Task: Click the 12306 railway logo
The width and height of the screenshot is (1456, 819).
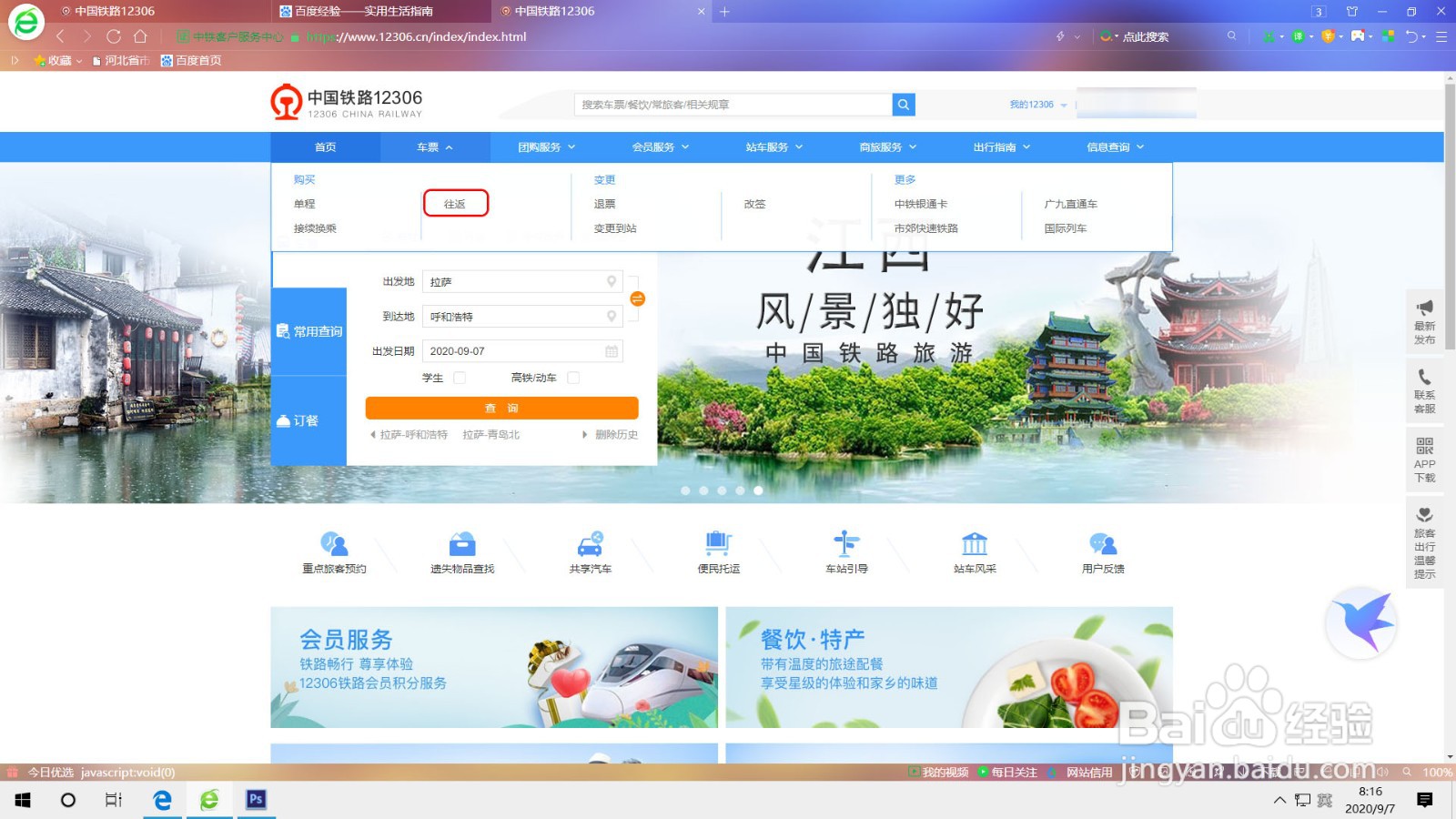Action: pyautogui.click(x=347, y=102)
